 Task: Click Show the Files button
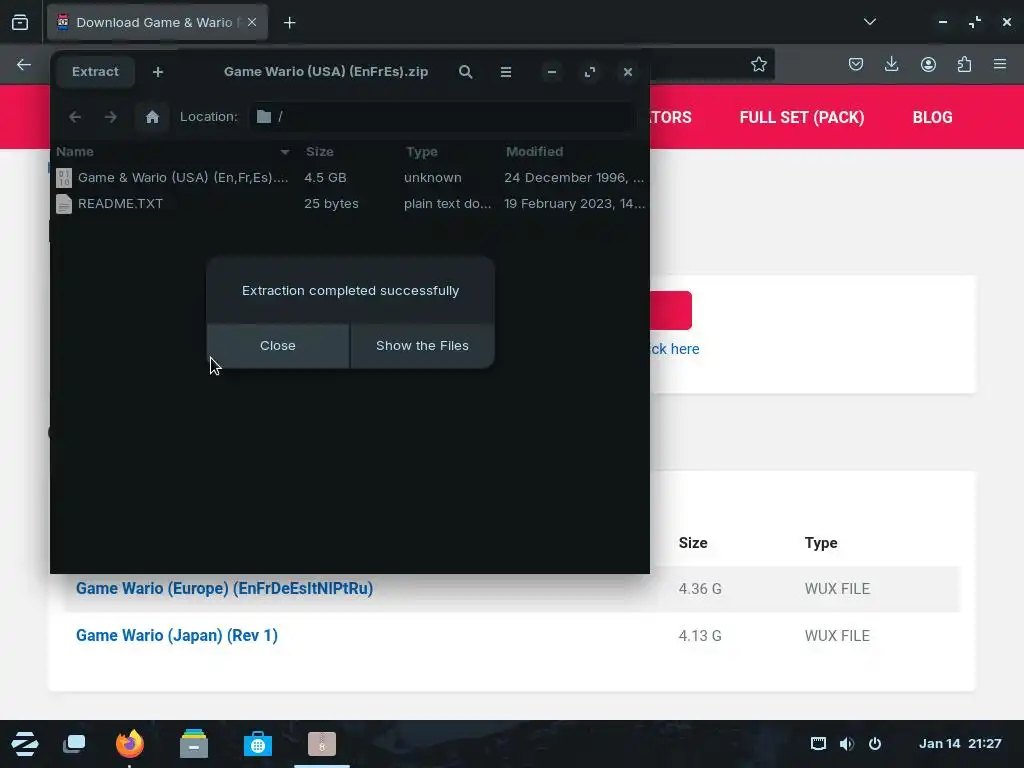[423, 345]
